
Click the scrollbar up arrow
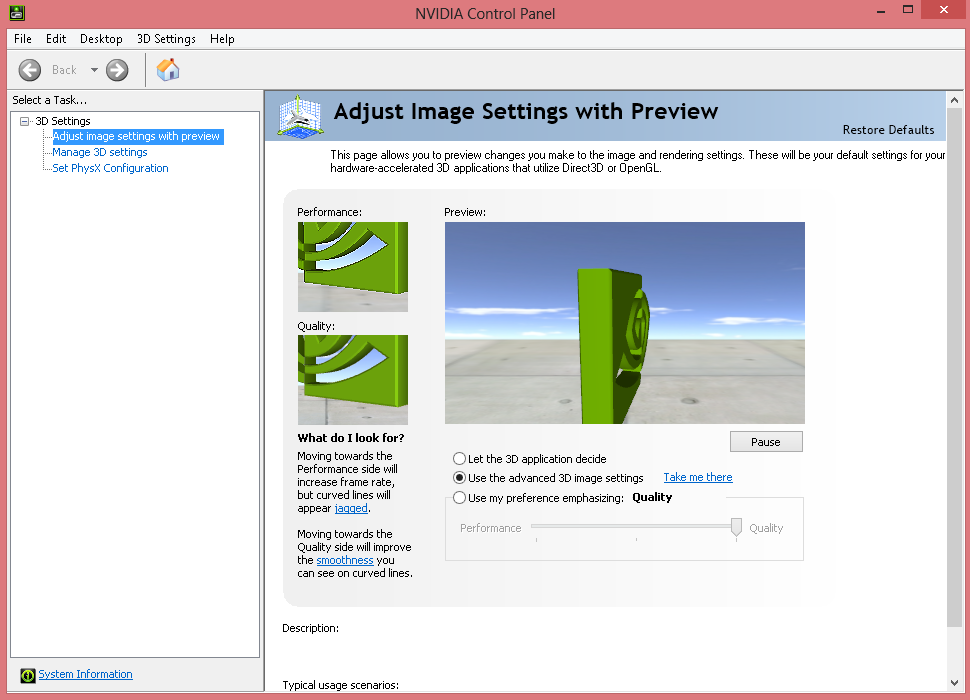pos(955,100)
